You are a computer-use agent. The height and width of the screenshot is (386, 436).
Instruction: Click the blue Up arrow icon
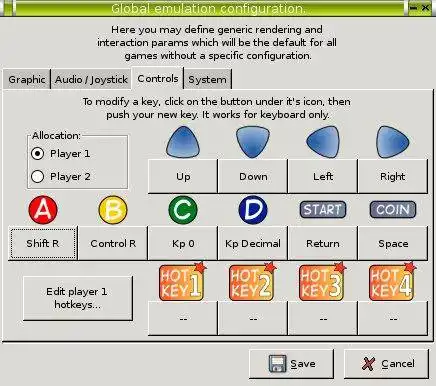click(x=183, y=142)
